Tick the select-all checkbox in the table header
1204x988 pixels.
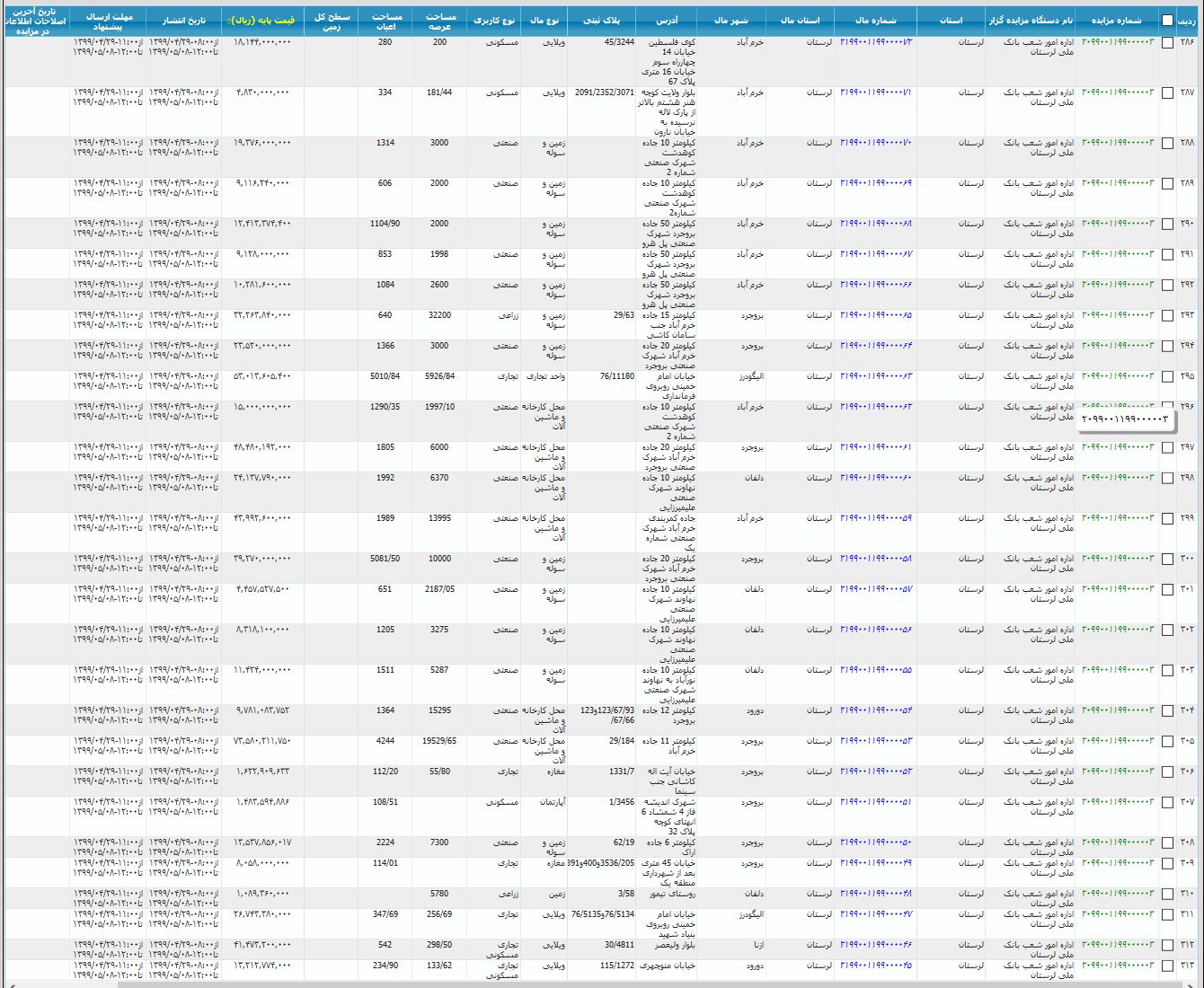tap(1167, 21)
